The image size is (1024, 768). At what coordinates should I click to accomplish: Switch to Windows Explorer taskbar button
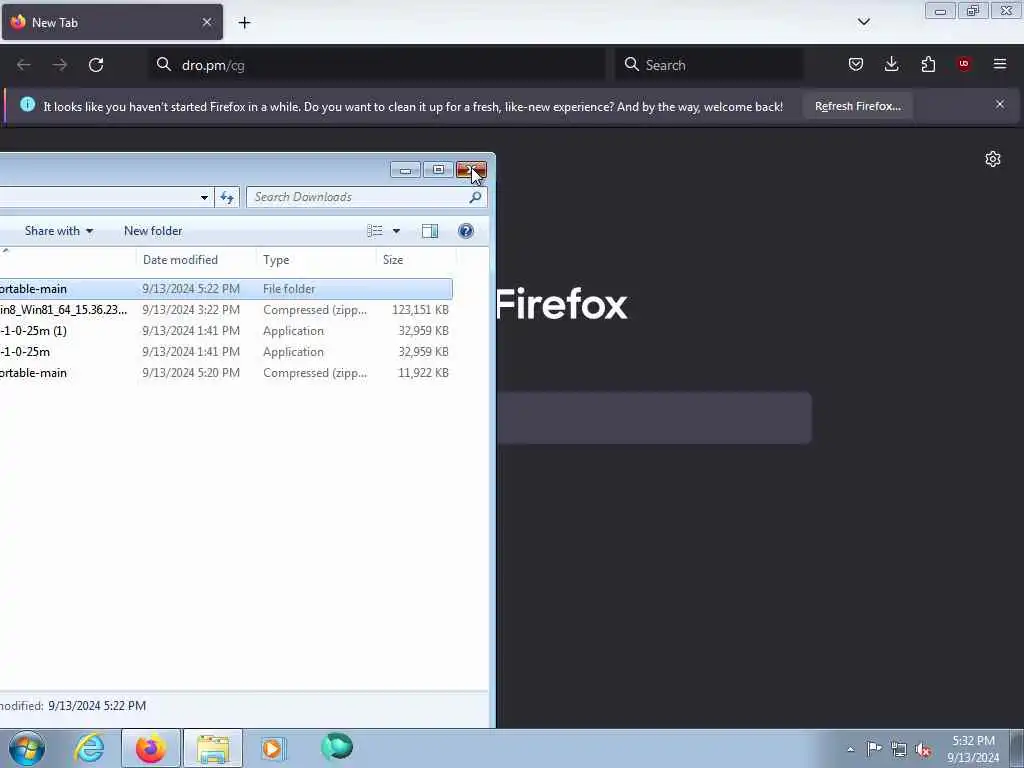tap(213, 748)
